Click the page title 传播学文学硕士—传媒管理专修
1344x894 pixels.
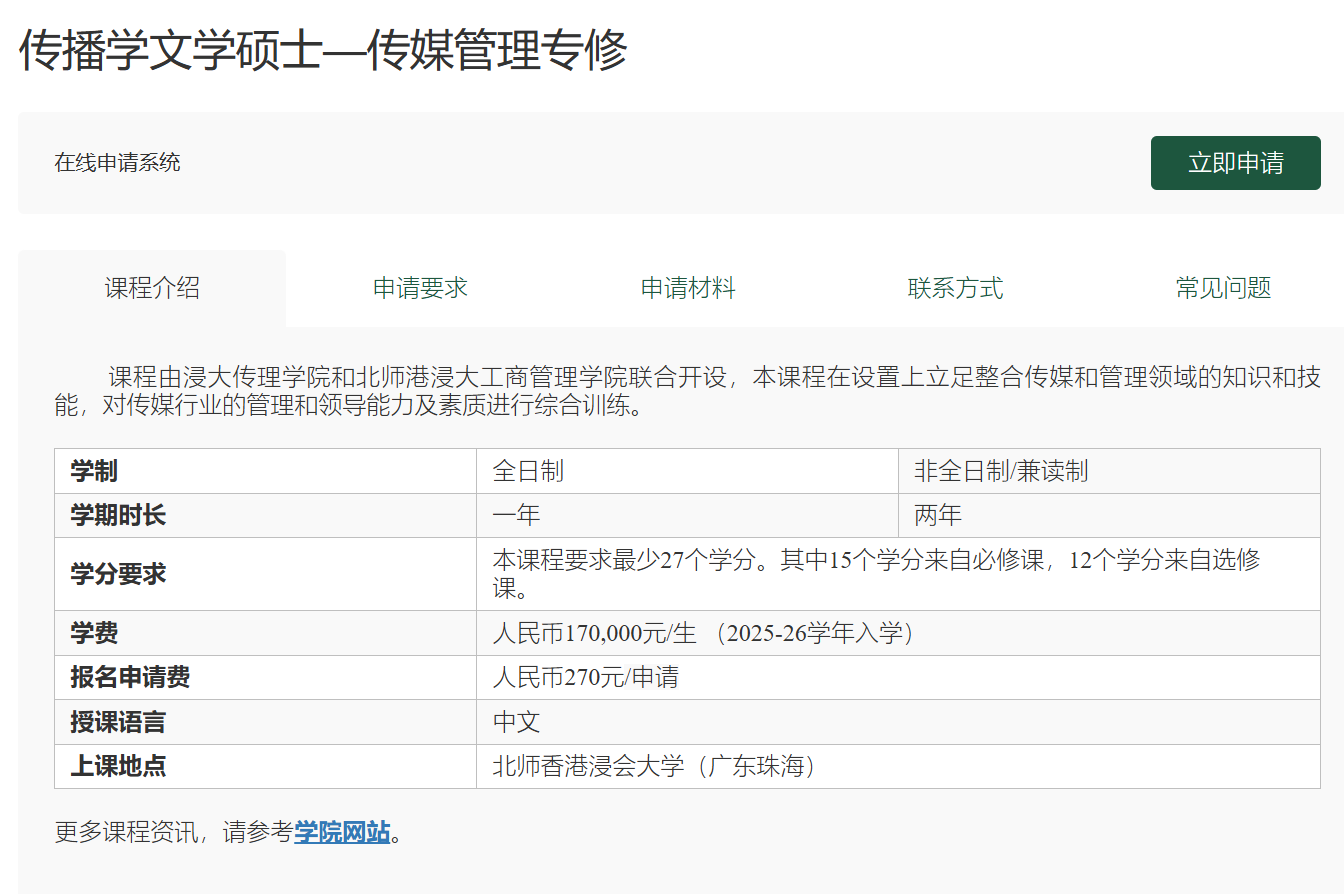pos(323,50)
